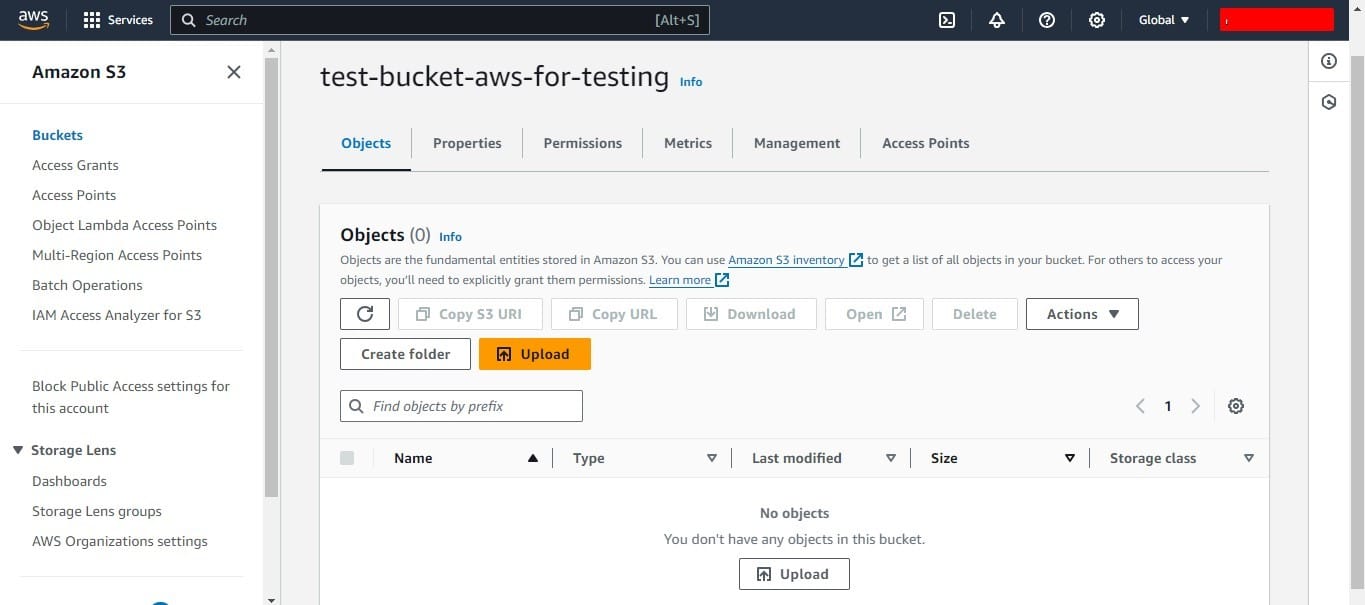Open AWS Organizations settings
Screen dimensions: 1365x605
120,541
